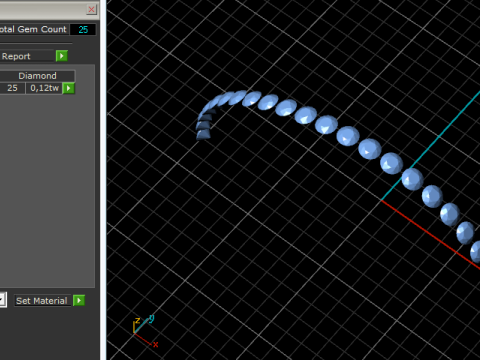Click the Set Material button

click(42, 301)
